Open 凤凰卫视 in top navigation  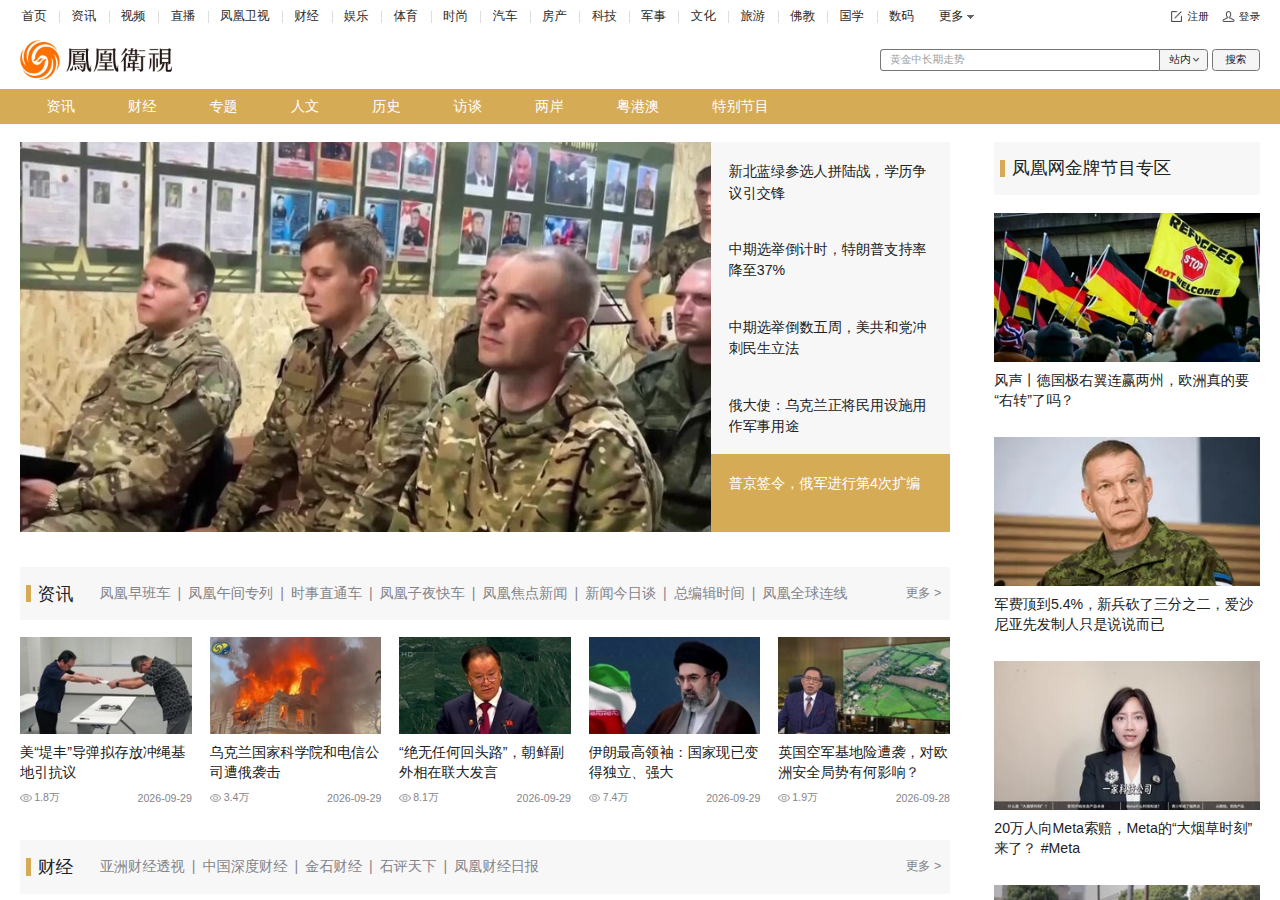coord(245,16)
